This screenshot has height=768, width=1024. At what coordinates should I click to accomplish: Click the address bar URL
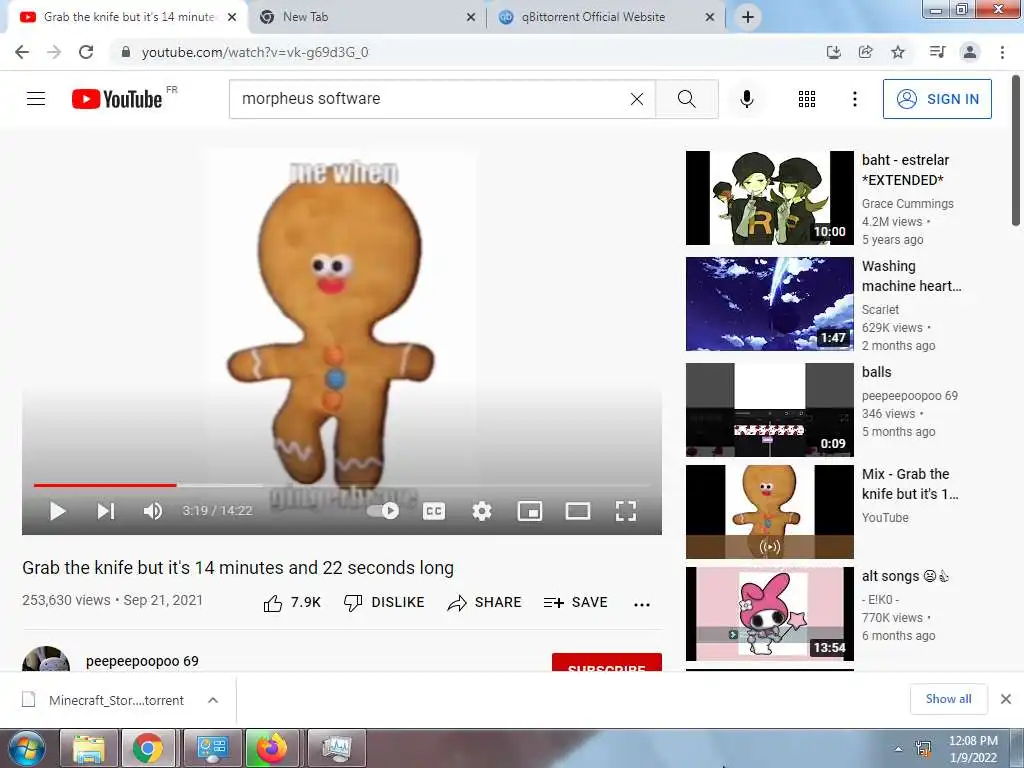point(255,52)
